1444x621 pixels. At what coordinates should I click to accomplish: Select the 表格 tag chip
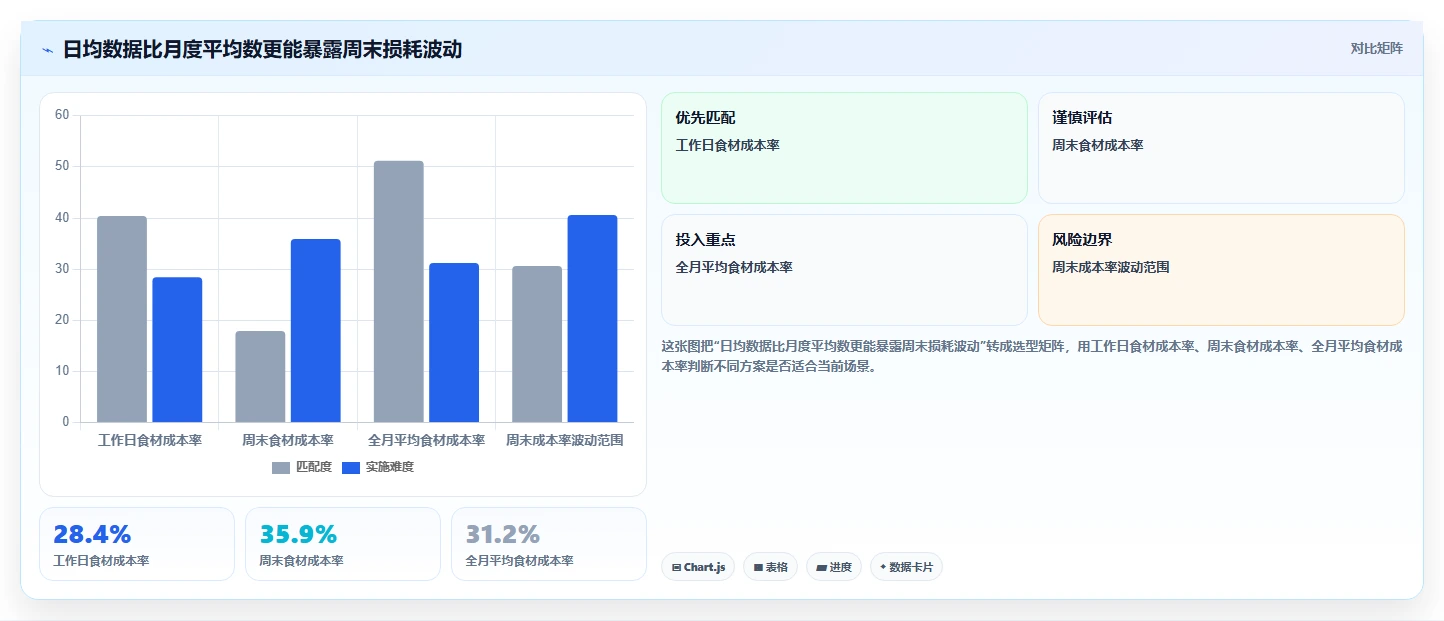(x=770, y=567)
